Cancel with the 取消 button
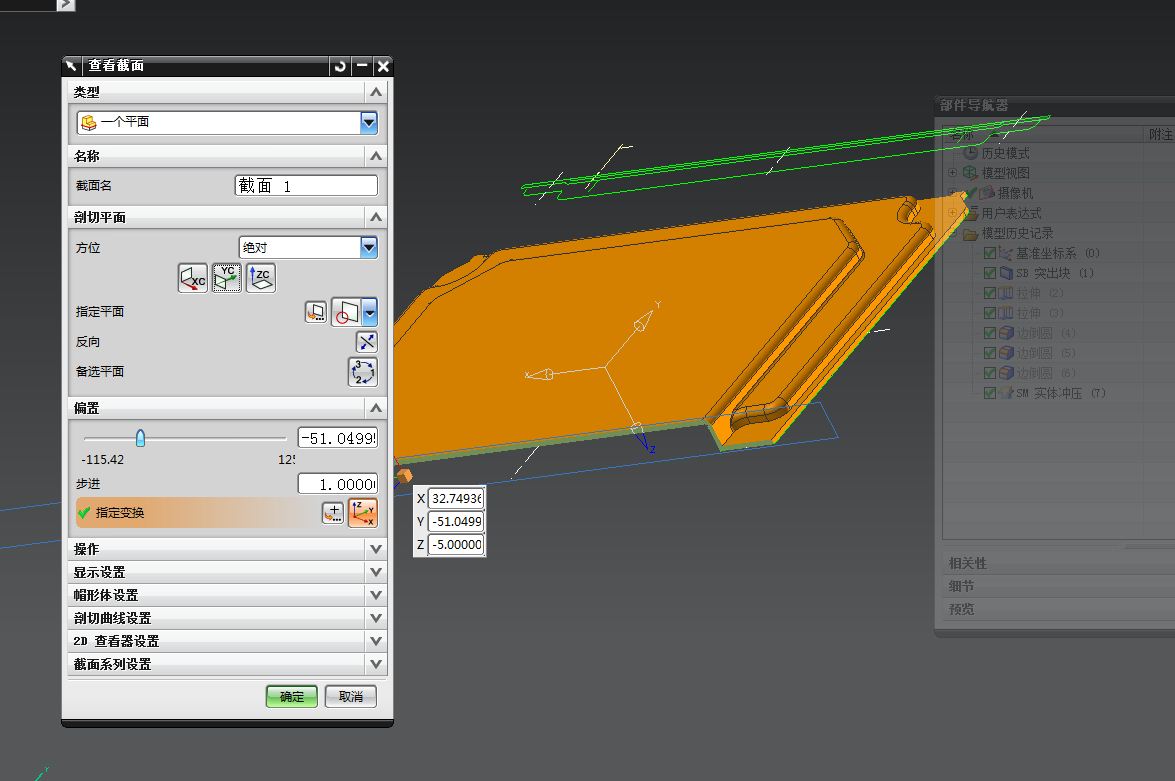1175x781 pixels. pyautogui.click(x=351, y=696)
